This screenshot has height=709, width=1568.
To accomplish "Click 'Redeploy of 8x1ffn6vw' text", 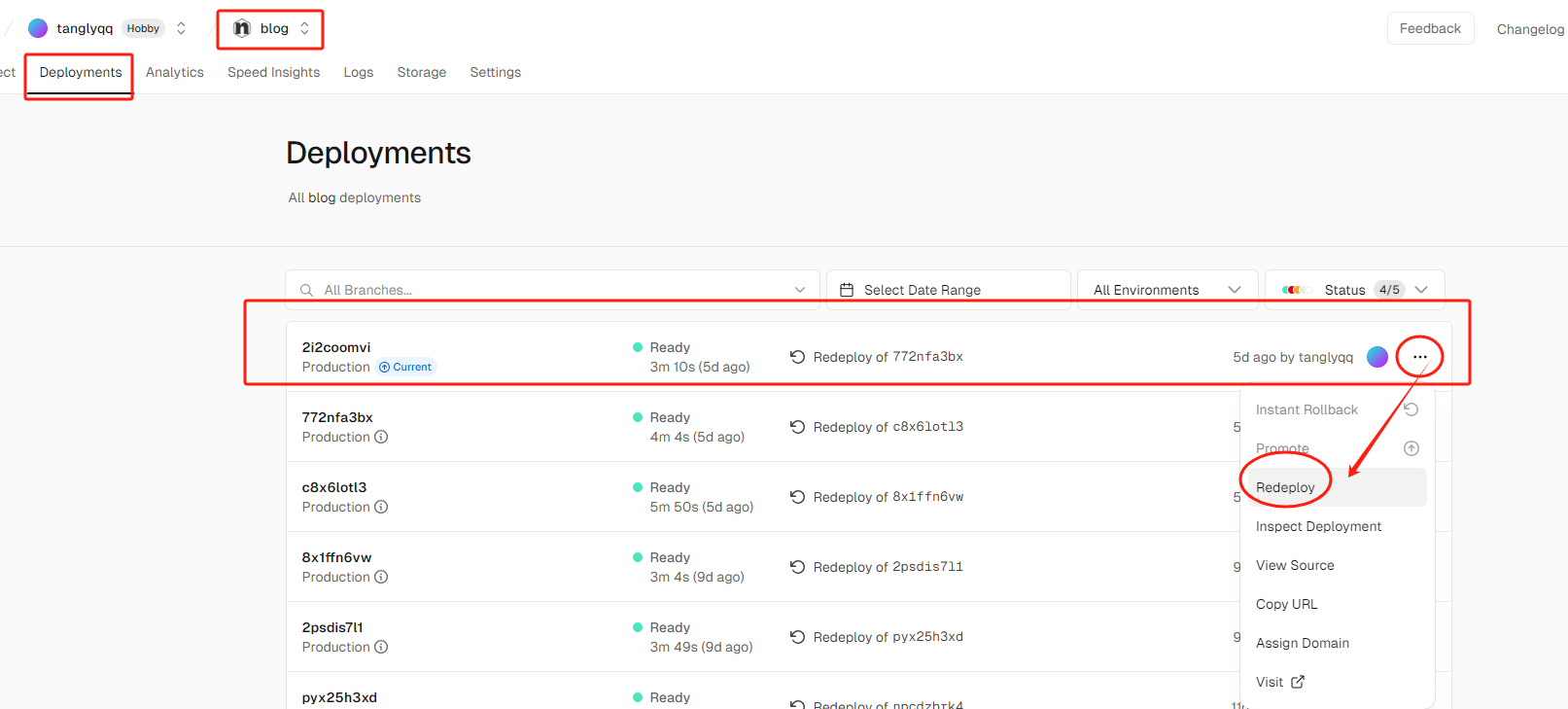I will pyautogui.click(x=889, y=497).
